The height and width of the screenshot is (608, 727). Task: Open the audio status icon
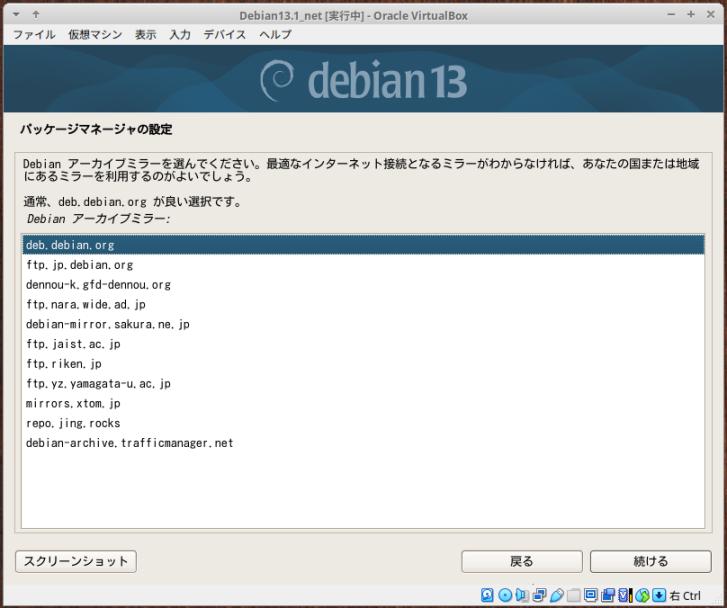click(522, 595)
